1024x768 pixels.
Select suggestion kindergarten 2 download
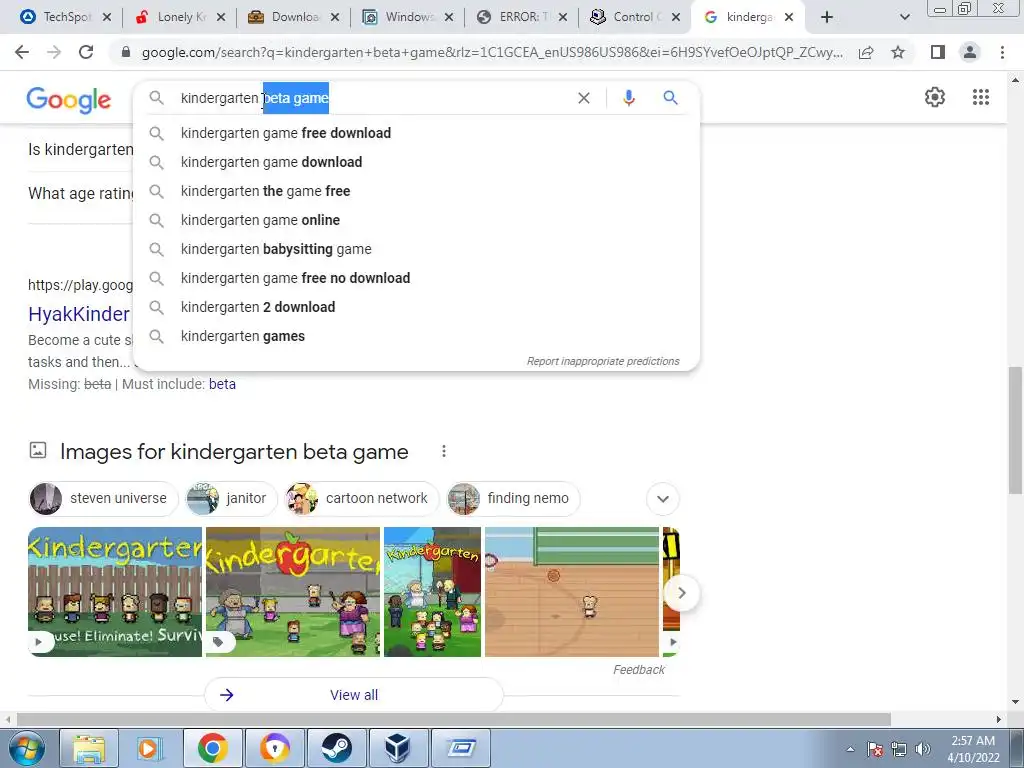coord(416,307)
